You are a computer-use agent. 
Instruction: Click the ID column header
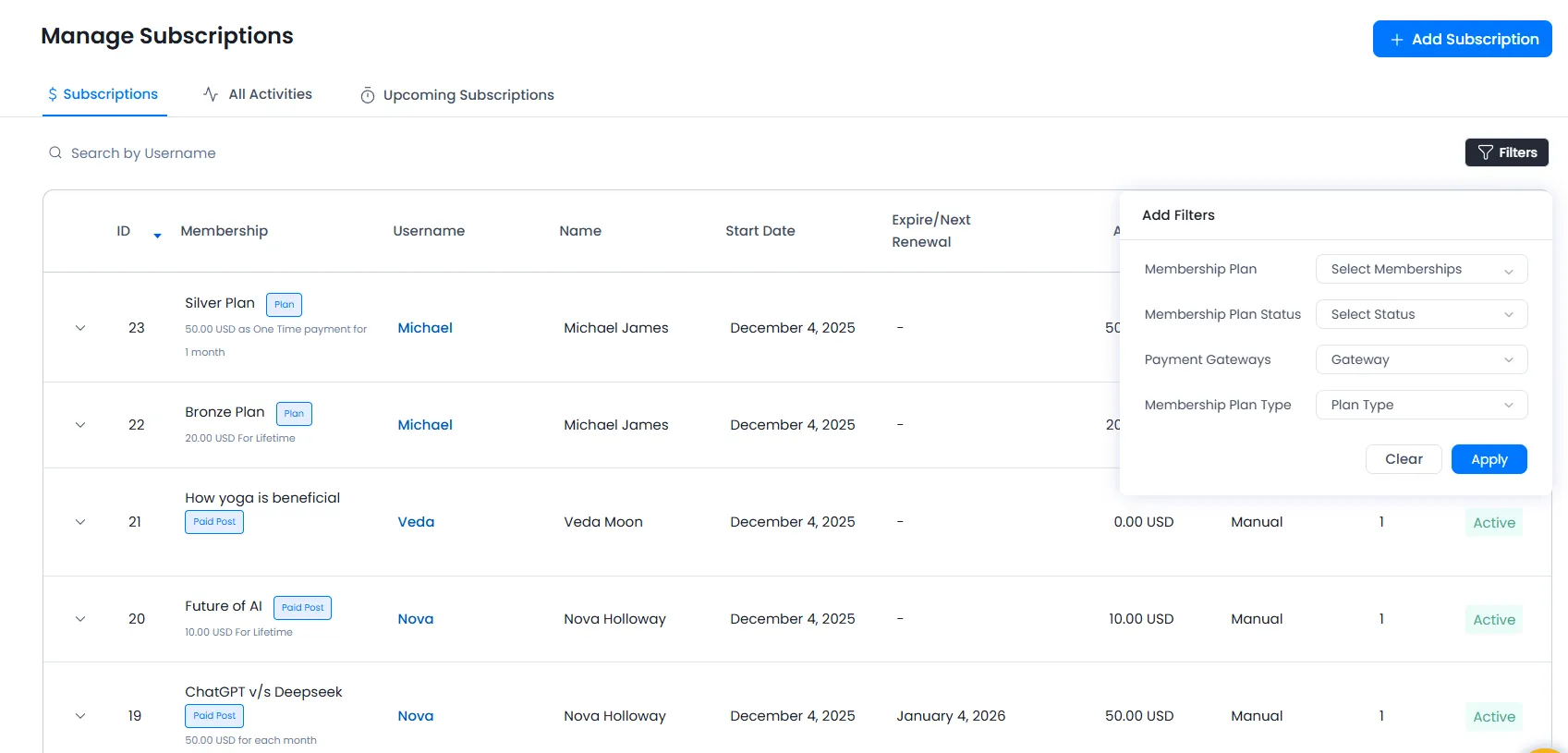click(x=124, y=231)
